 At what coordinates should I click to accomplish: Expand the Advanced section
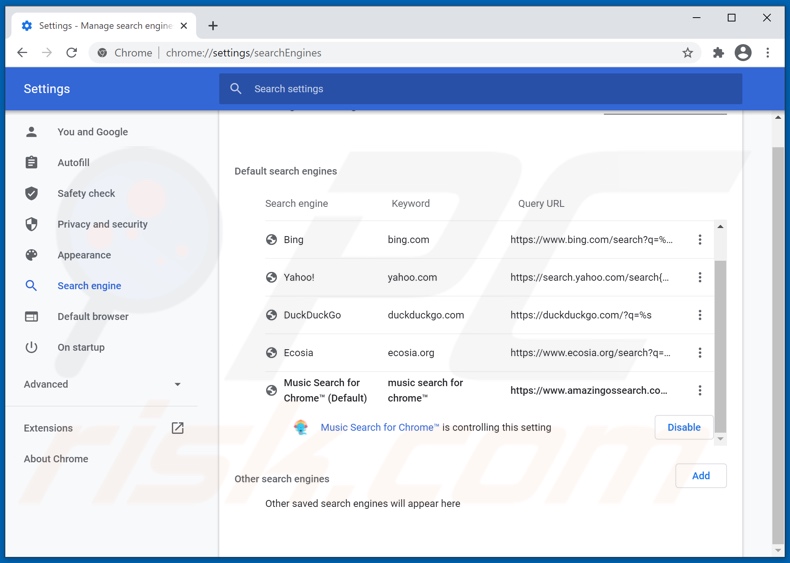coord(102,384)
